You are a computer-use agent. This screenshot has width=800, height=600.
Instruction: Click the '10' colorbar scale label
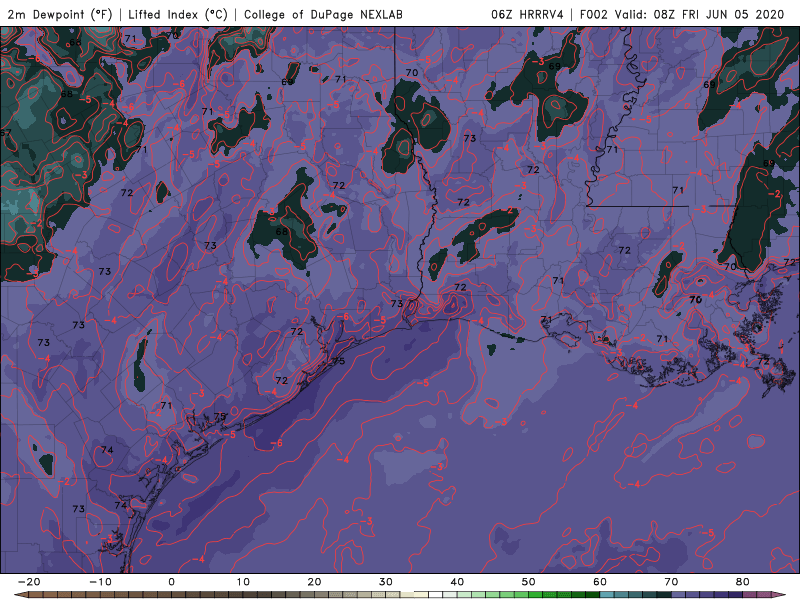click(243, 582)
